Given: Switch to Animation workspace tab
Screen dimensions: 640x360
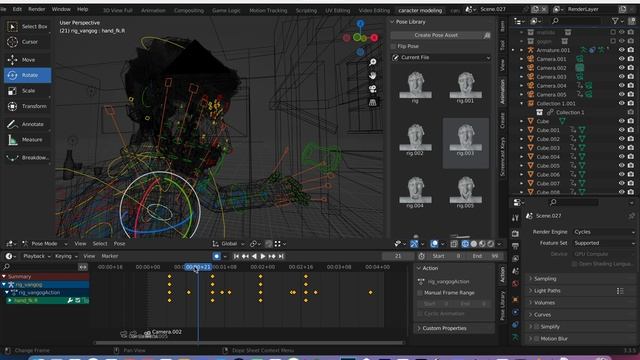Looking at the screenshot, I should click(153, 11).
